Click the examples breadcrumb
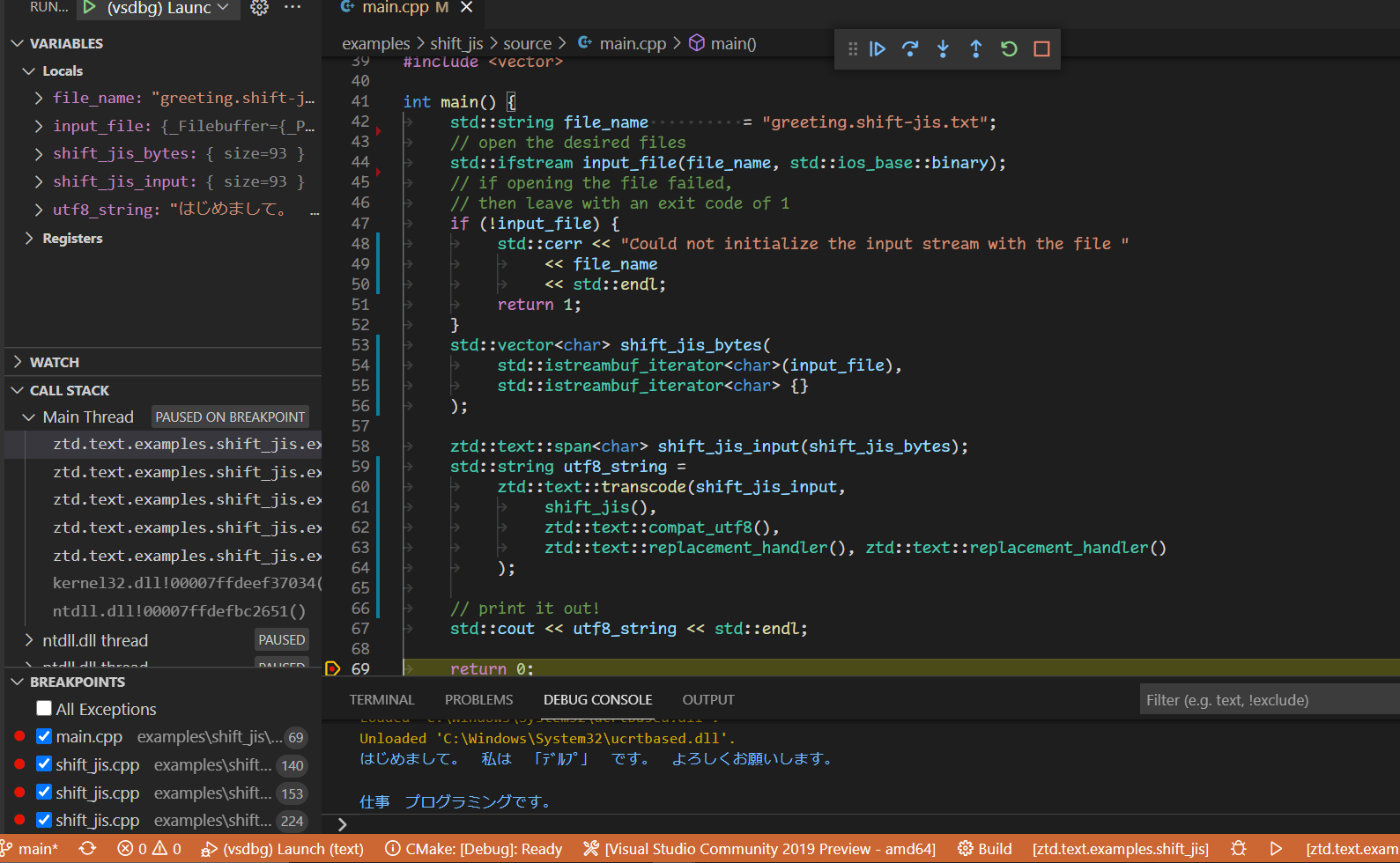 (x=376, y=43)
